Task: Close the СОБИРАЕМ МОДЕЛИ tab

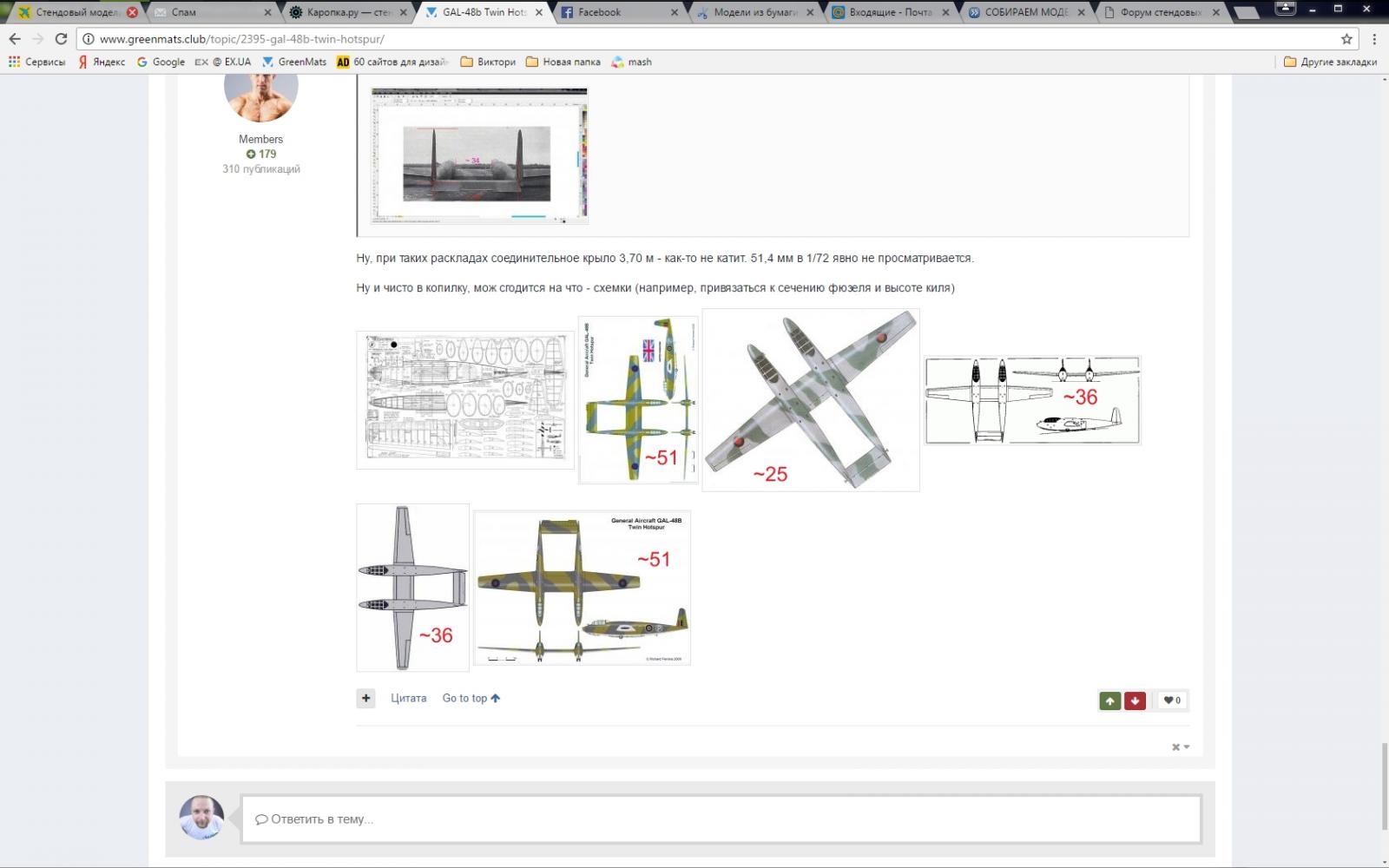Action: pos(1081,12)
